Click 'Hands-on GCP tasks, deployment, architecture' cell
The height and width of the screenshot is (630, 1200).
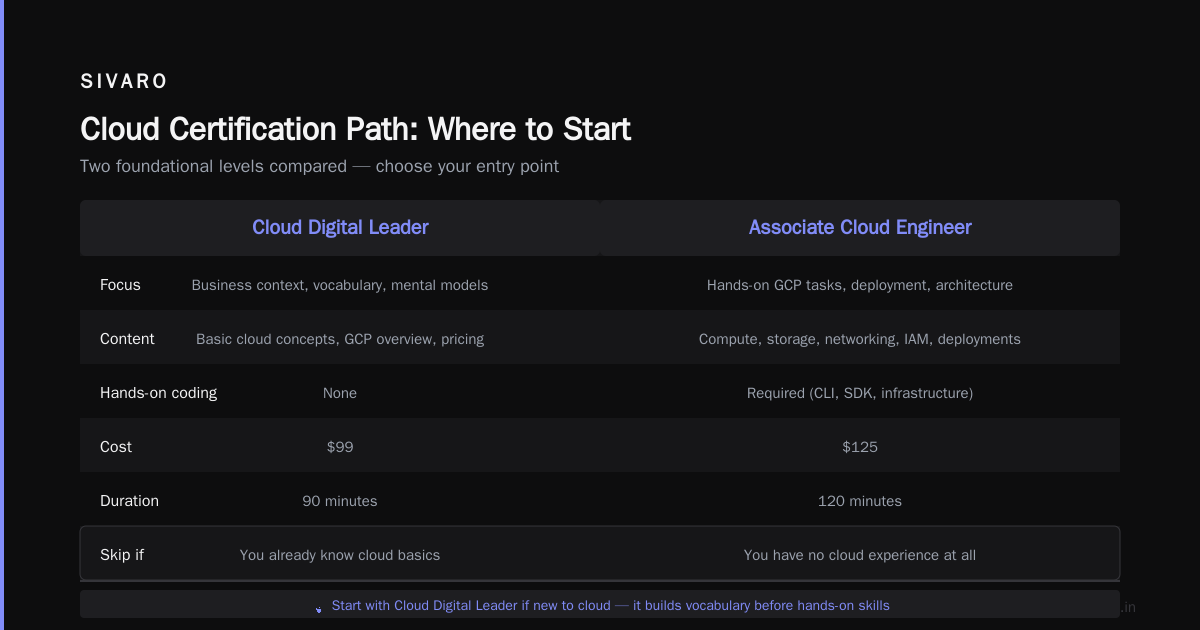[860, 285]
